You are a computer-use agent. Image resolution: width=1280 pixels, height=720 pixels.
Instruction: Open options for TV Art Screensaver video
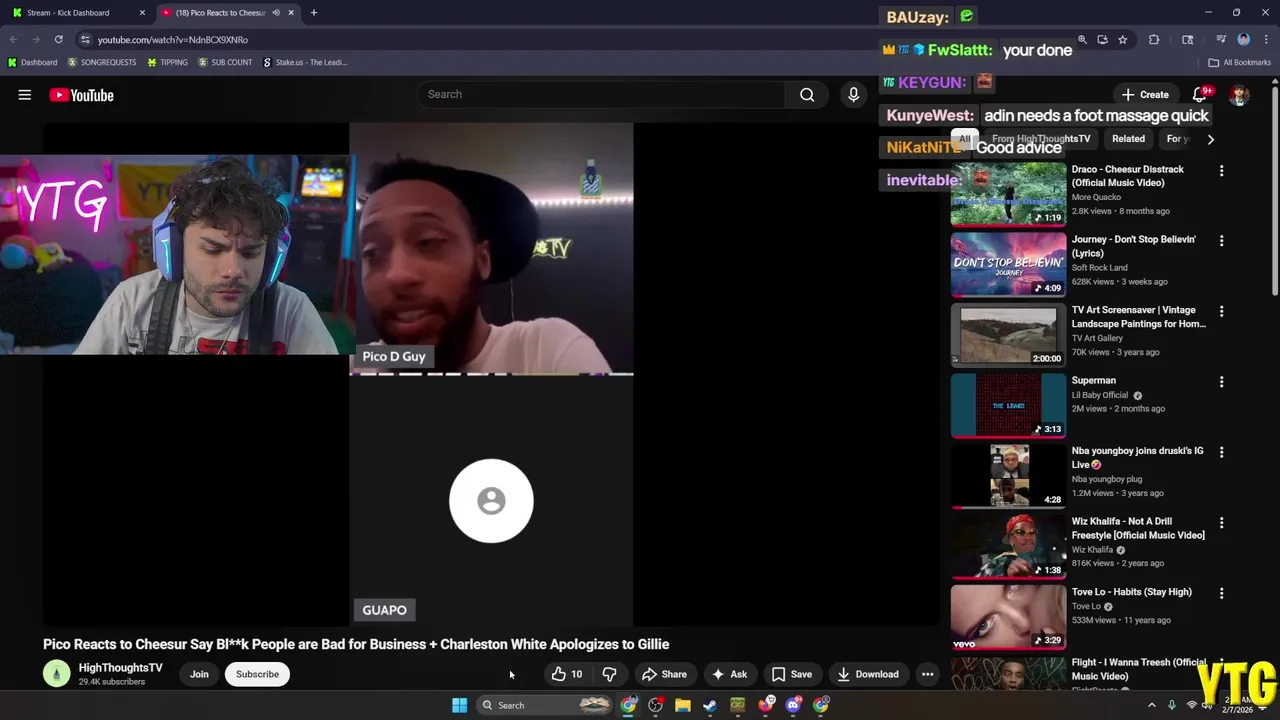click(x=1221, y=312)
